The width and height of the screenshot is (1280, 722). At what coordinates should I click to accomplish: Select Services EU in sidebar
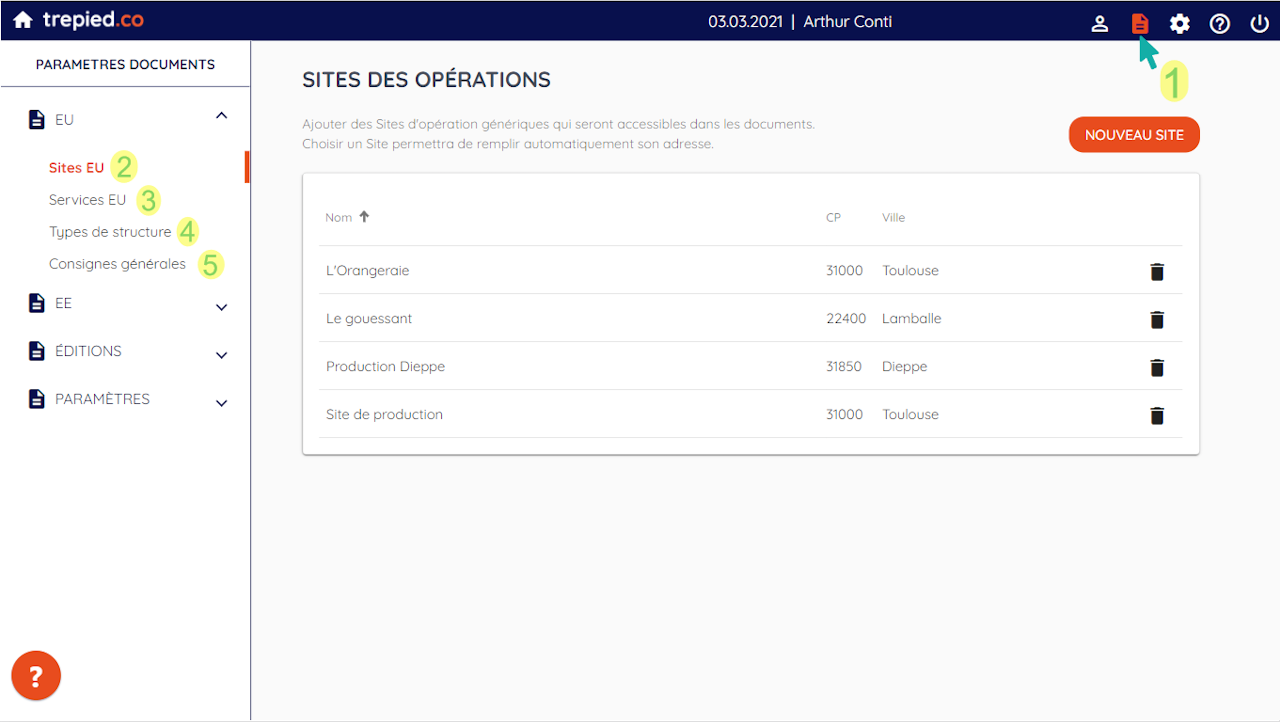[88, 200]
